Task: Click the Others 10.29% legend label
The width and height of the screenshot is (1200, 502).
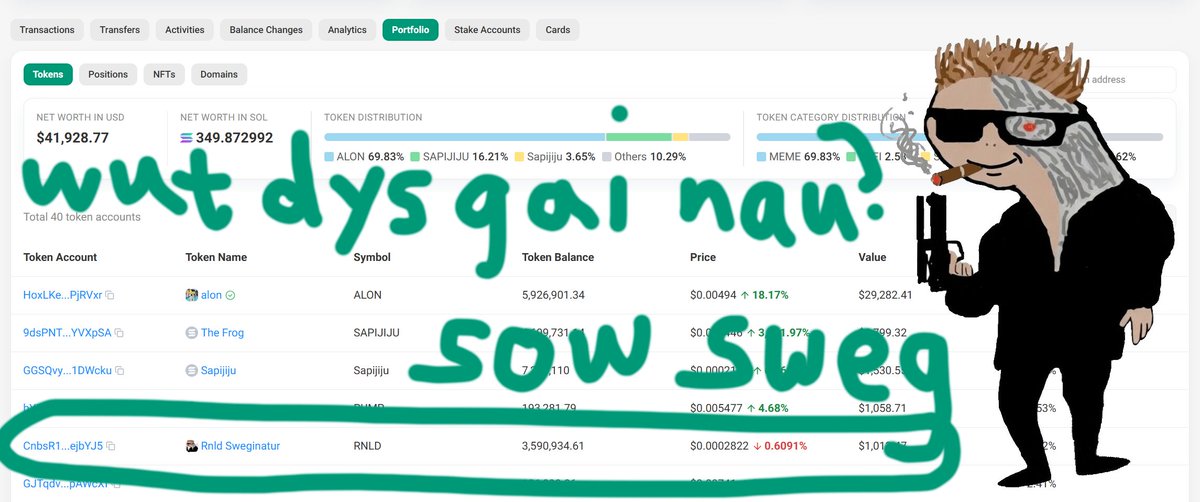Action: point(650,157)
